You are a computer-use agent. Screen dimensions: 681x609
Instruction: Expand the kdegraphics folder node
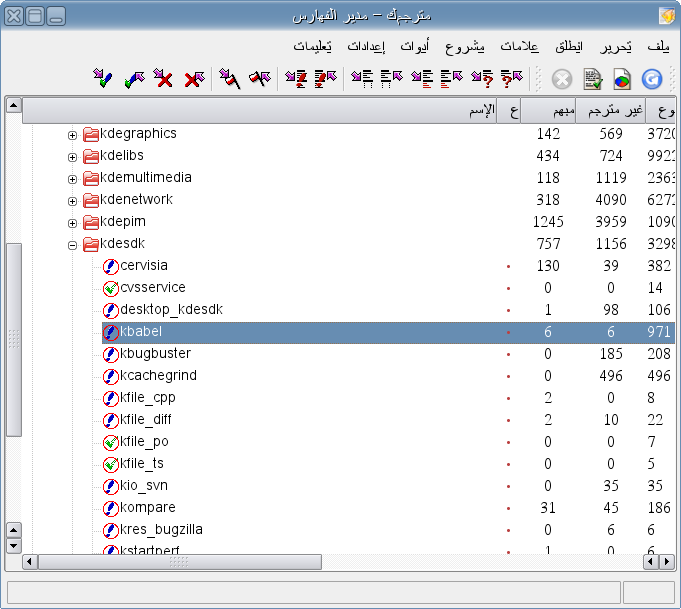coord(72,135)
